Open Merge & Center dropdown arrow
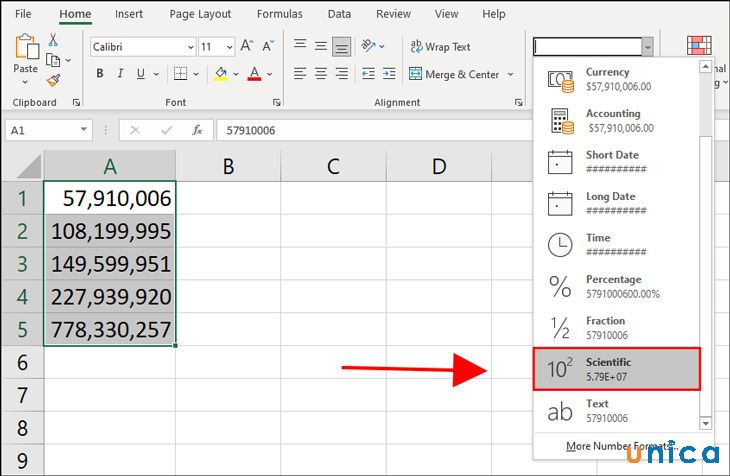 point(511,74)
